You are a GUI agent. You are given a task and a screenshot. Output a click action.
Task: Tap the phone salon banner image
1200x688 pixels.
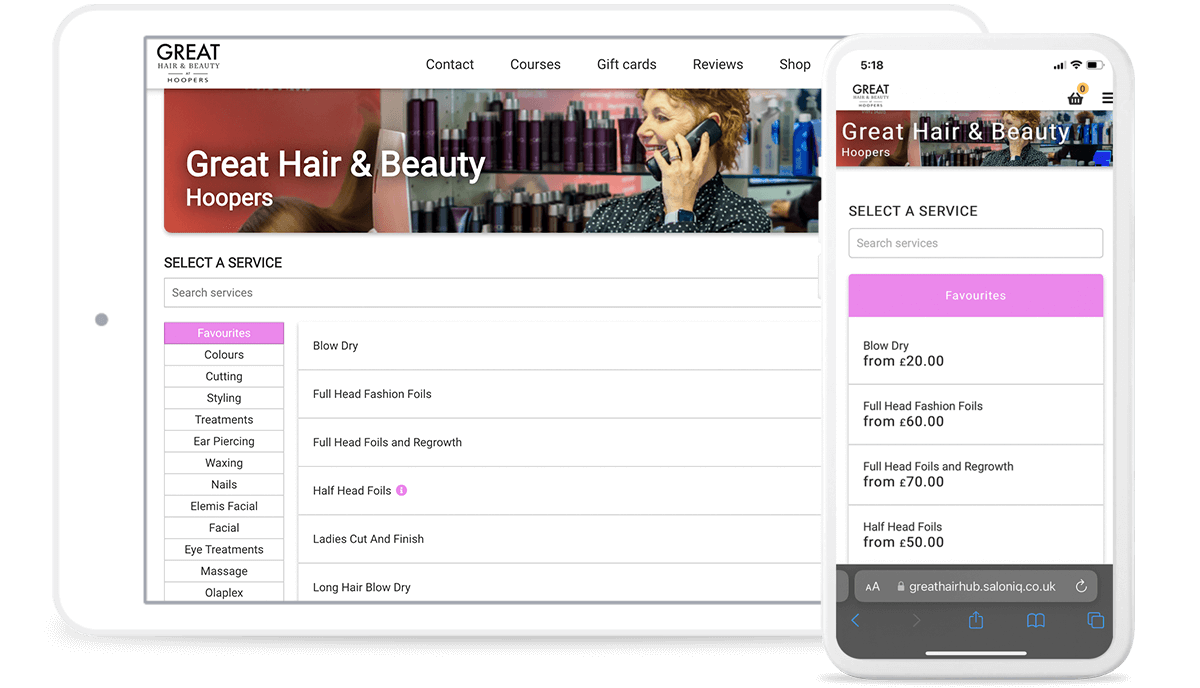coord(974,138)
